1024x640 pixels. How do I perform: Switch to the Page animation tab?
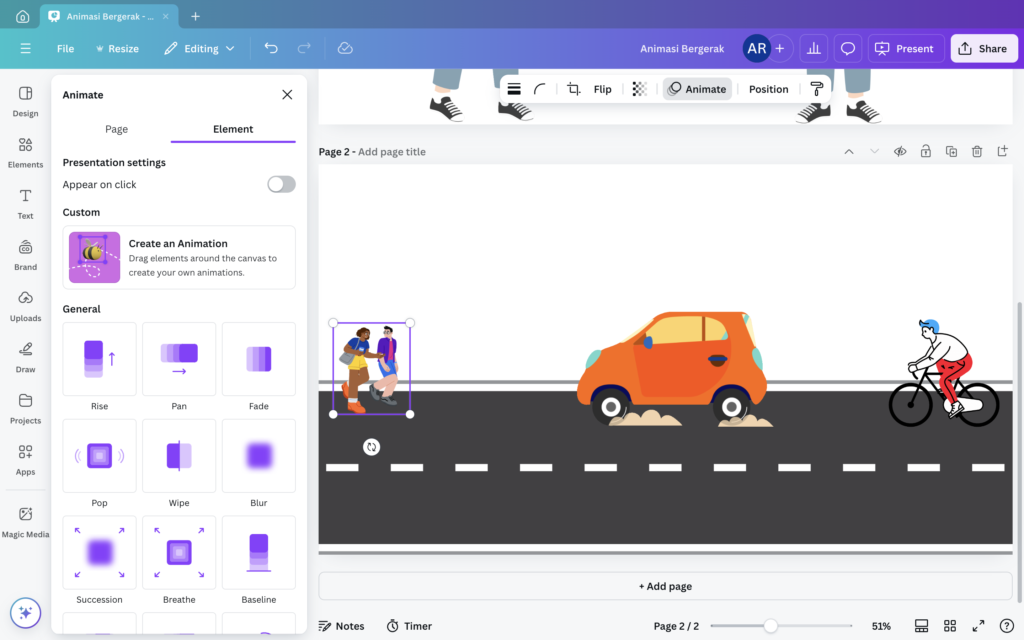(x=116, y=129)
